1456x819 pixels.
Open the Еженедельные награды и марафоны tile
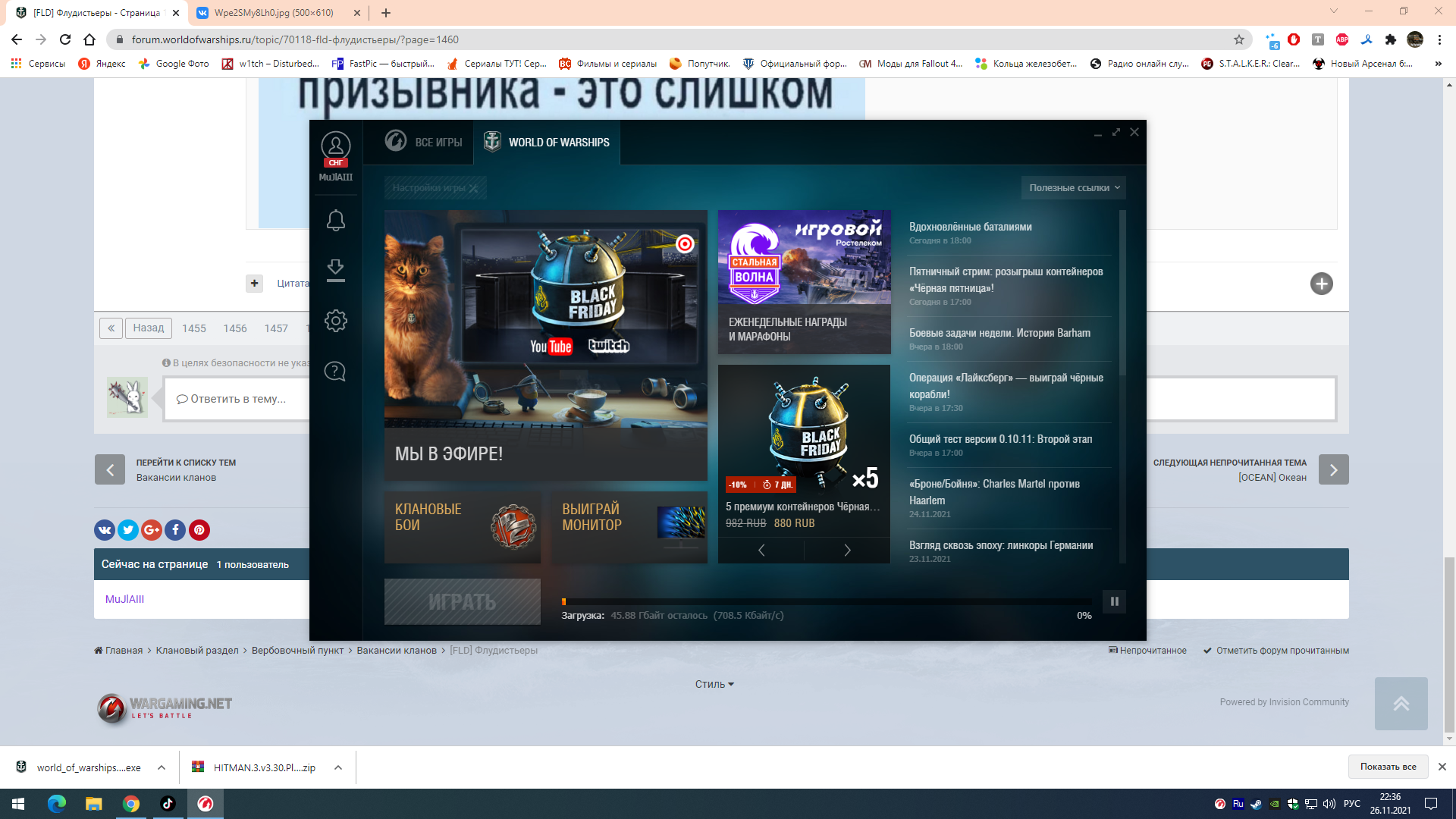[805, 282]
